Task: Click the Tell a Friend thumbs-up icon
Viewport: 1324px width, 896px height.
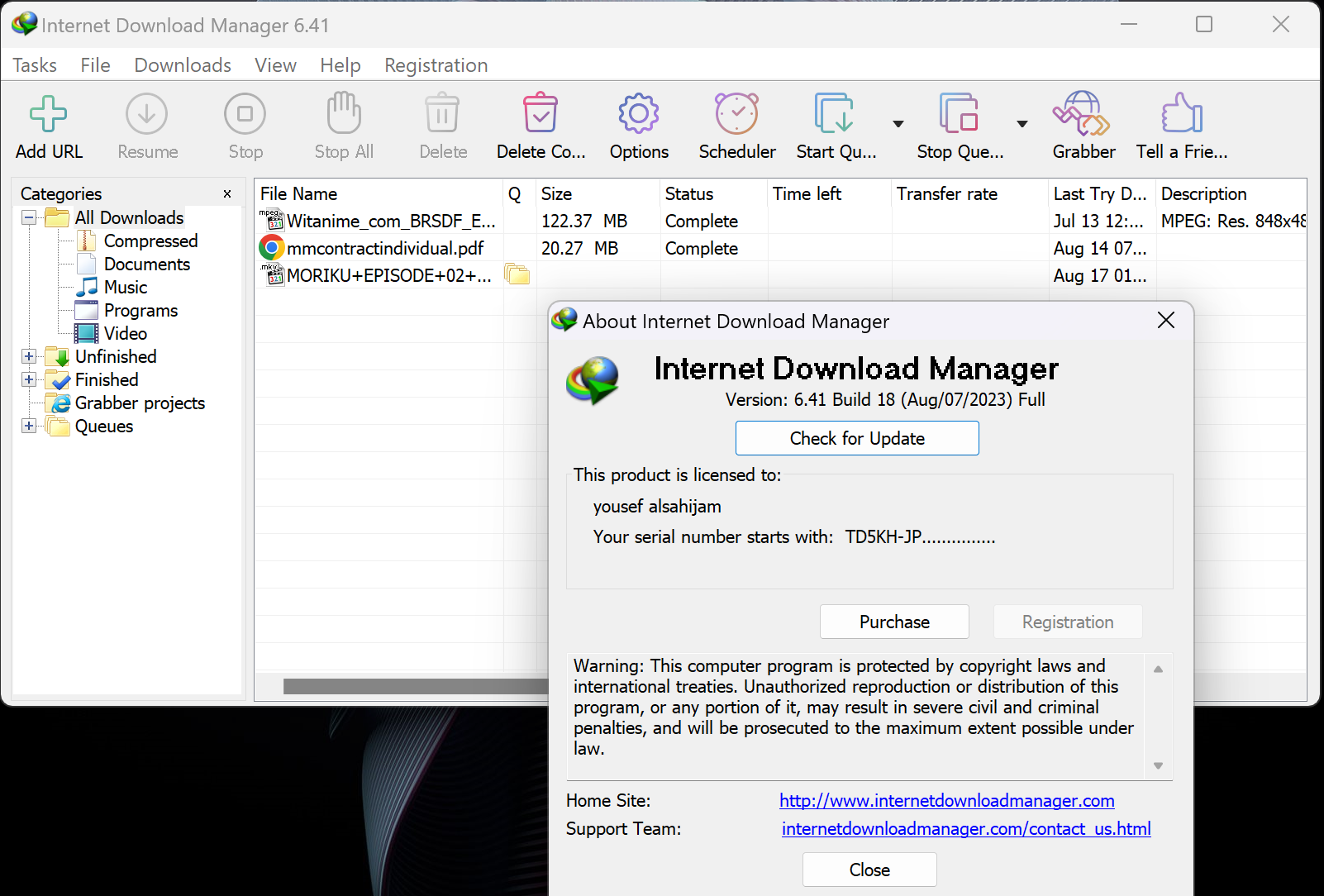Action: point(1182,113)
